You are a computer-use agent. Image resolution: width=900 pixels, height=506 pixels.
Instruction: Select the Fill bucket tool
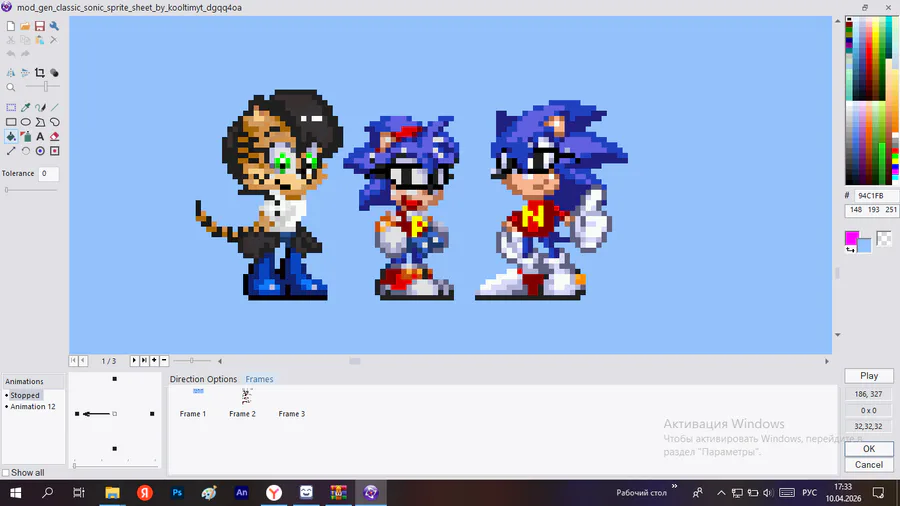coord(11,137)
